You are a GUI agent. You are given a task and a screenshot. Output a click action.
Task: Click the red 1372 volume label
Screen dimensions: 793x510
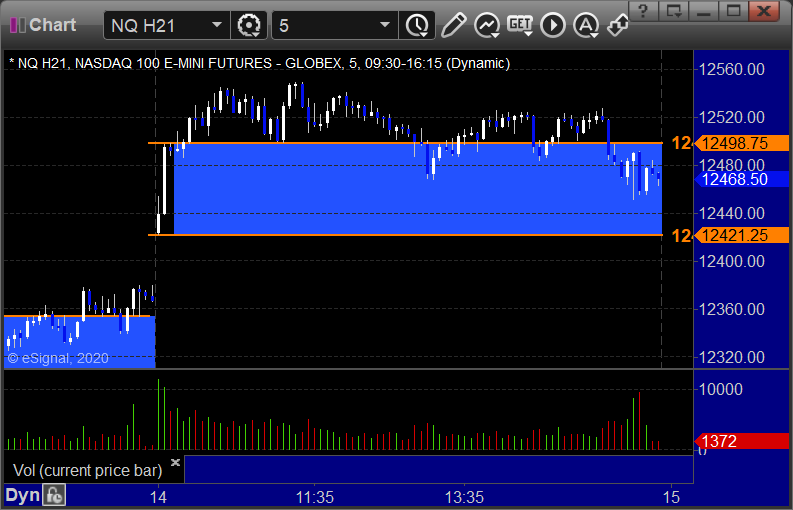(741, 441)
